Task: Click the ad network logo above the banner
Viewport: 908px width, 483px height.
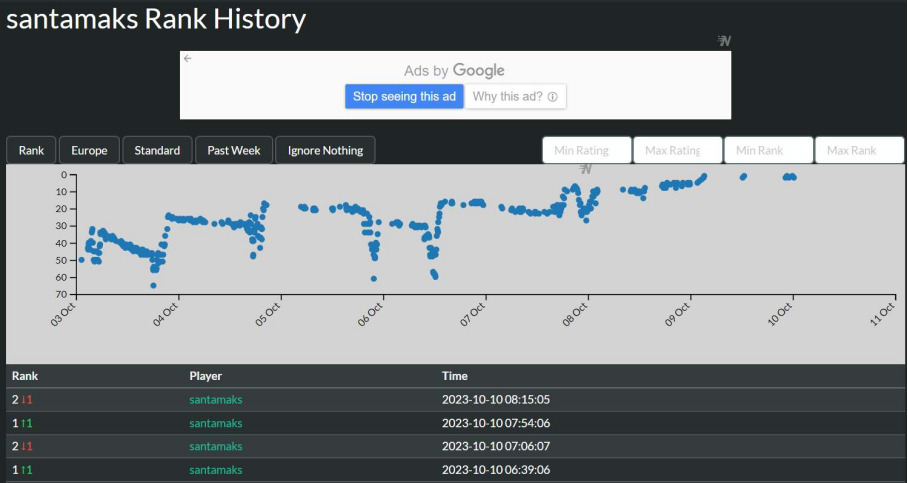Action: (724, 41)
